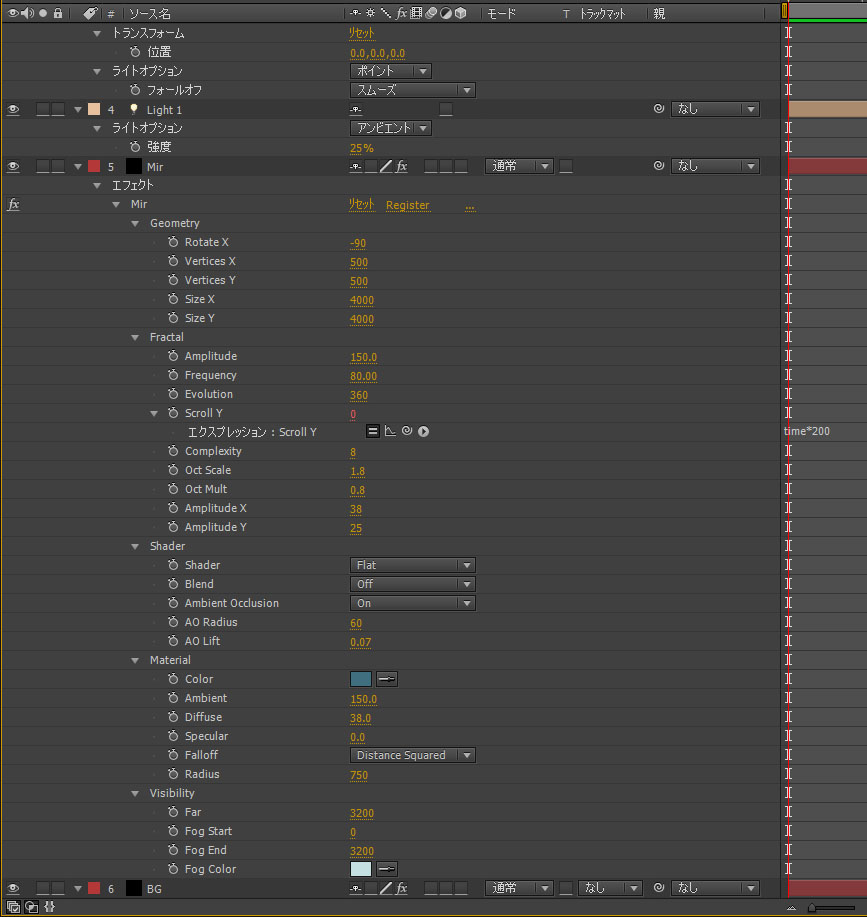
Task: Collapse the Shader group
Action: [x=135, y=547]
